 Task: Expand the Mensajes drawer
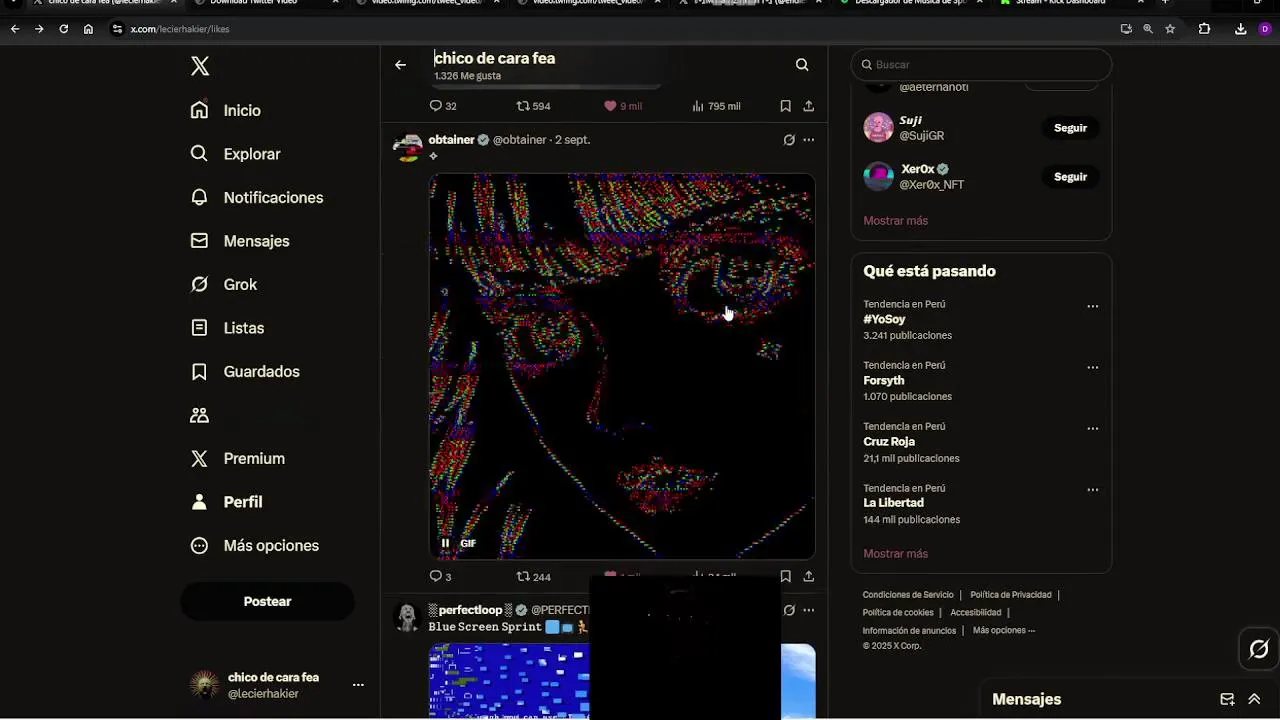pos(1254,700)
